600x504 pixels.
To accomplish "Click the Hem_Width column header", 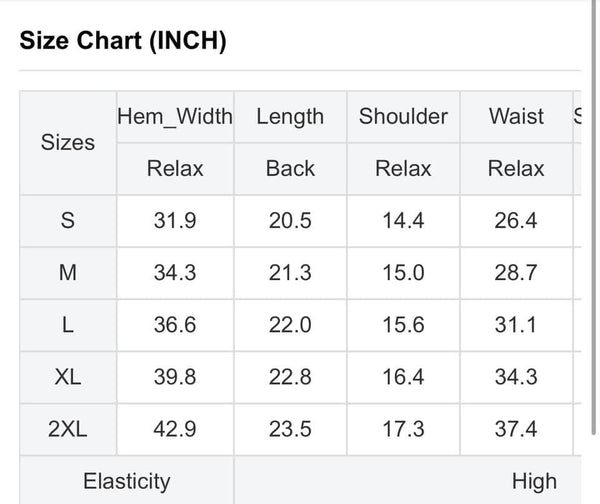I will 175,116.
